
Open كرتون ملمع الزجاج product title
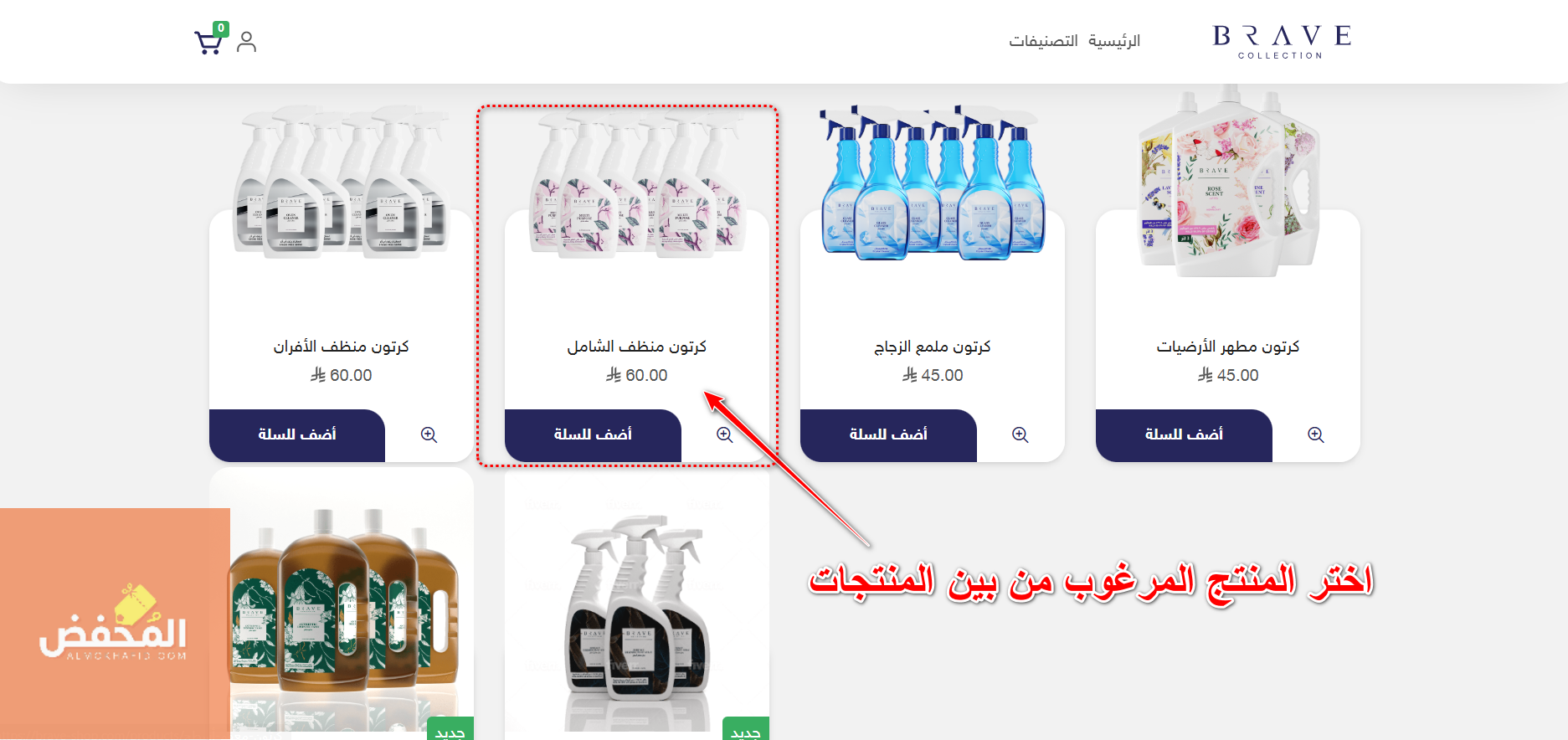933,347
